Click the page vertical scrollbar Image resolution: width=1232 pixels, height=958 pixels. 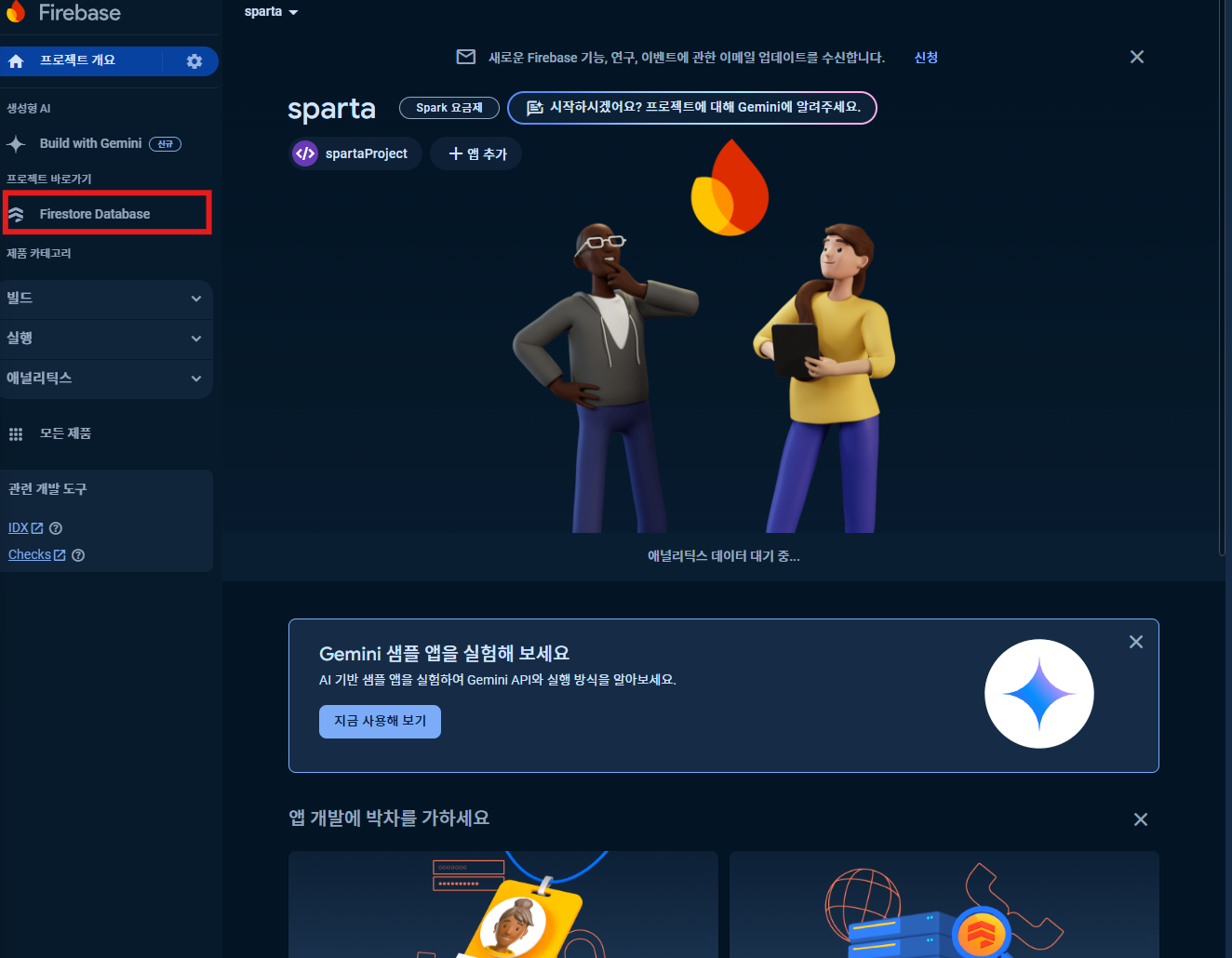(1223, 279)
